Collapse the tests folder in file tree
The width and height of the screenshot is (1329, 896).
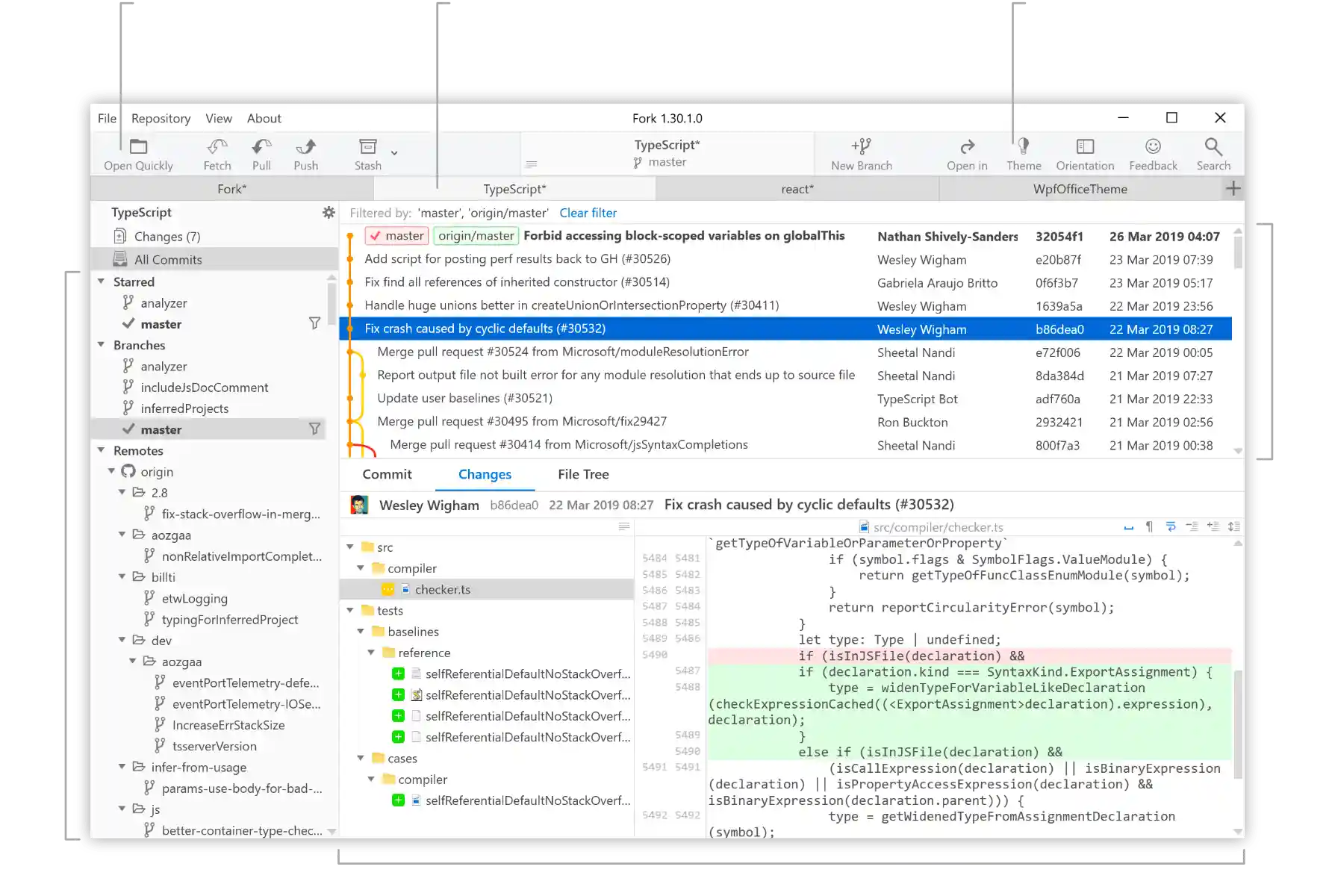(x=350, y=611)
